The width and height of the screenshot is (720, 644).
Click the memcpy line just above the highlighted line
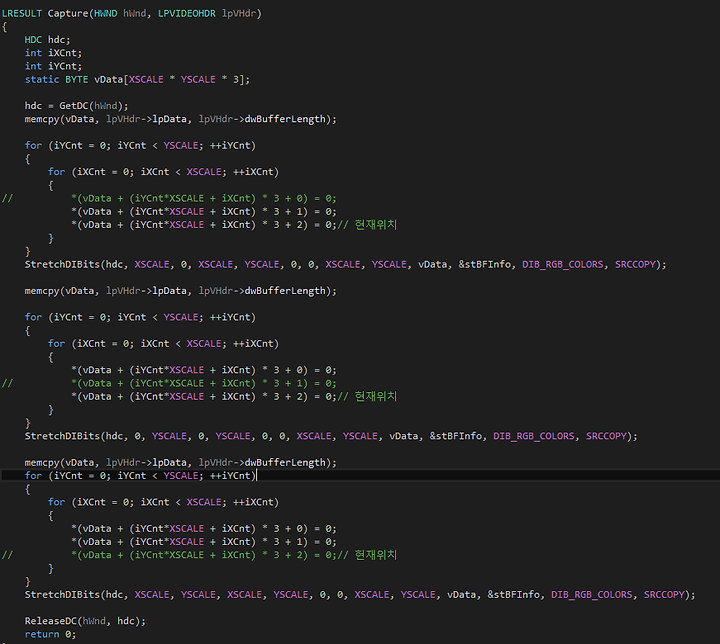coord(180,463)
